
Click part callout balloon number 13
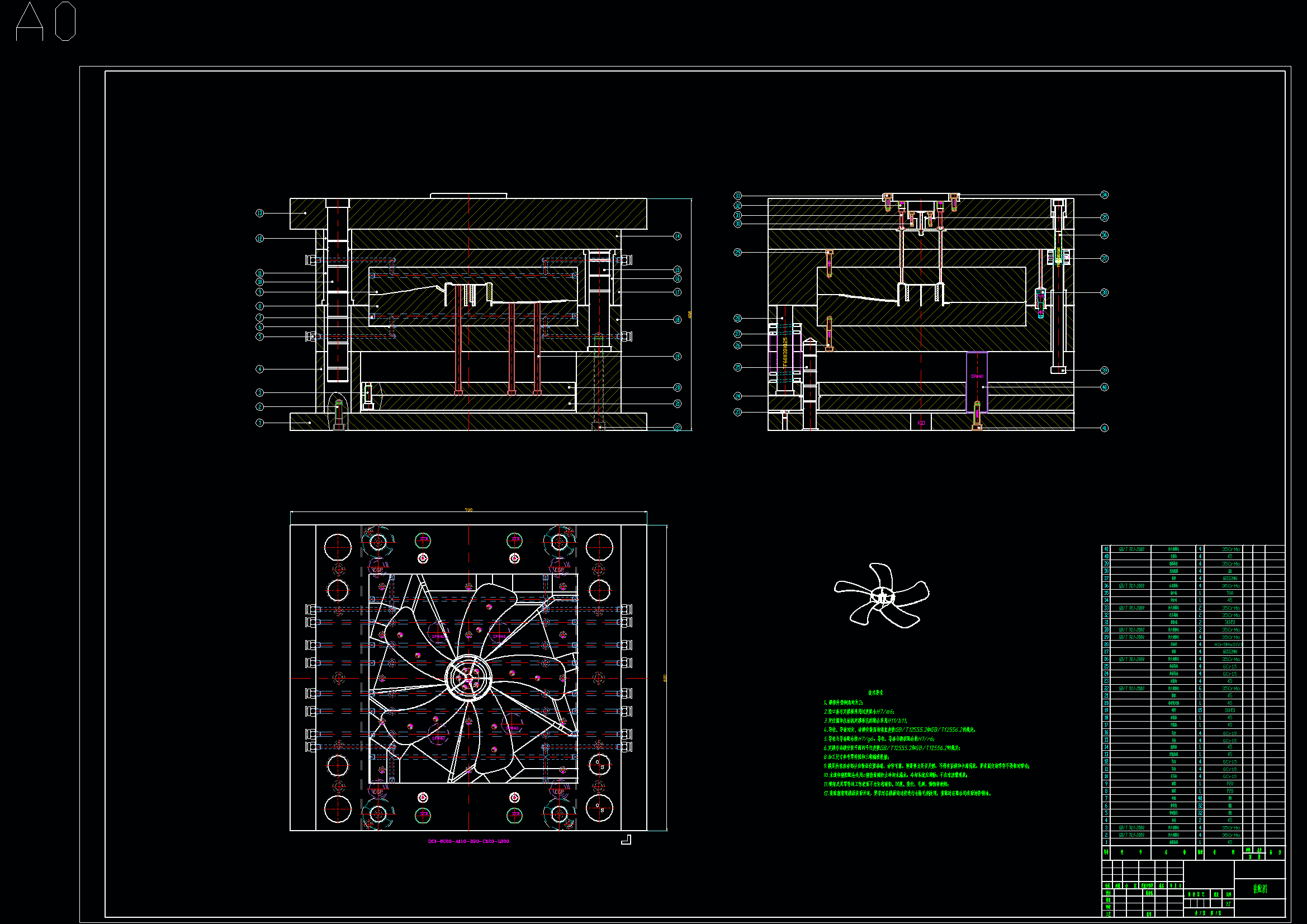point(259,213)
